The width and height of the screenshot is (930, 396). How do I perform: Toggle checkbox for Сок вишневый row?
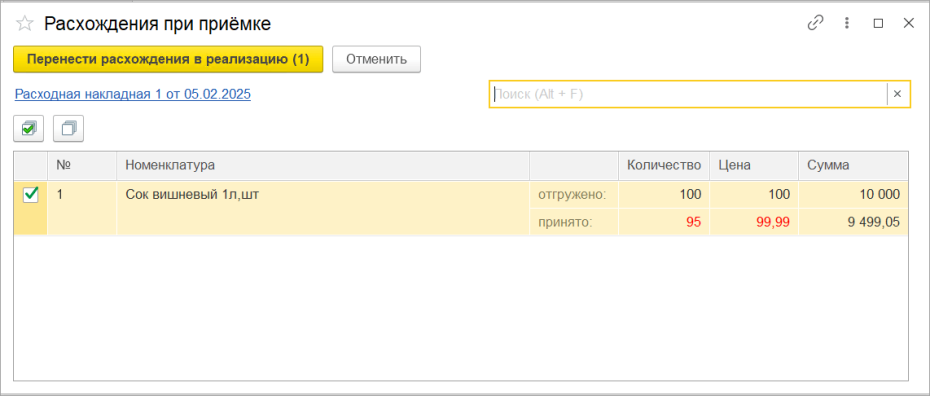30,194
